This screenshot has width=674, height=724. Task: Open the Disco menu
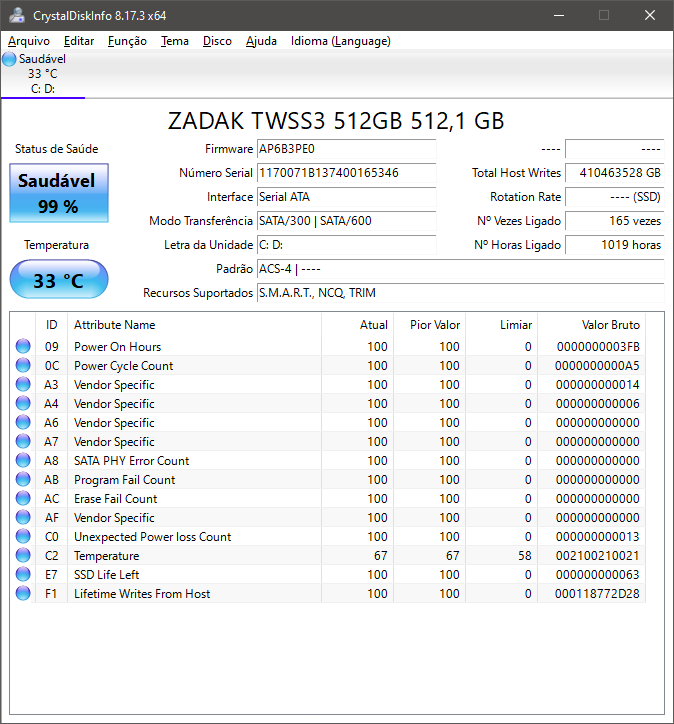click(x=217, y=41)
